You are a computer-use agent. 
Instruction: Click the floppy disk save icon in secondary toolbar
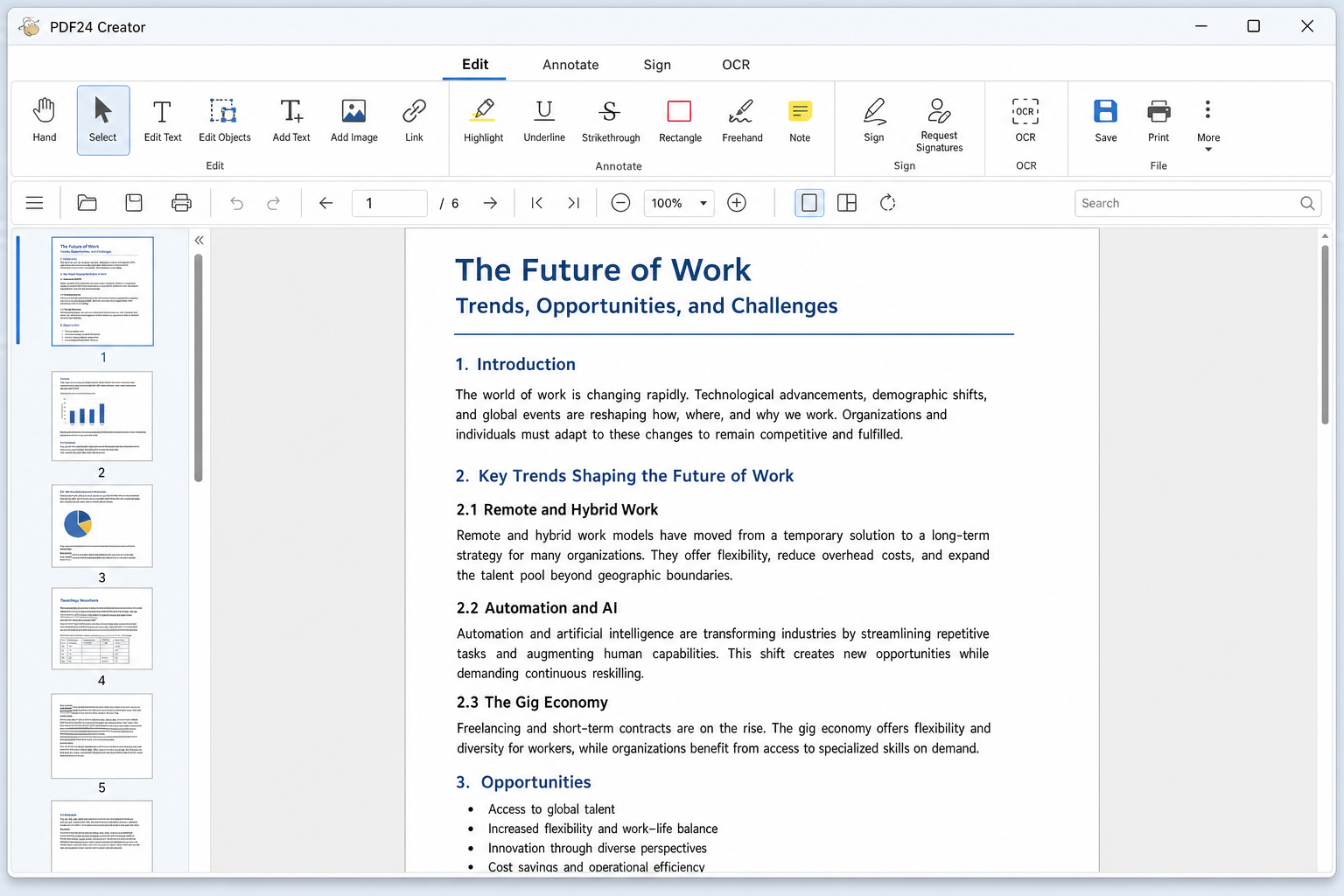134,203
